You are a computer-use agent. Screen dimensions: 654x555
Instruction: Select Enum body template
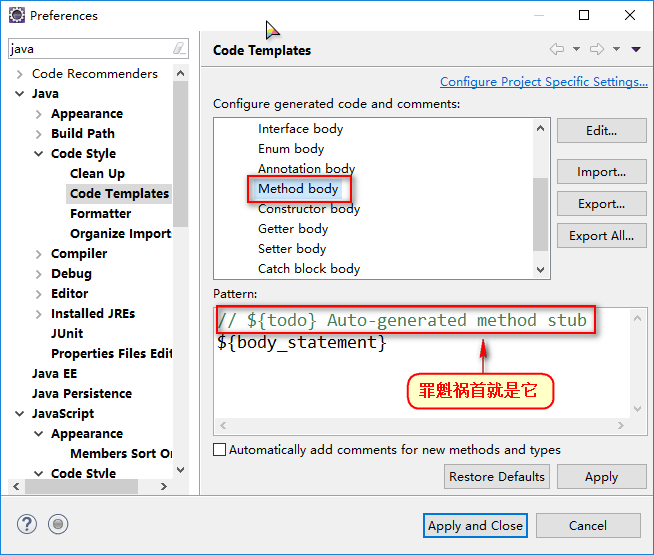(x=291, y=149)
